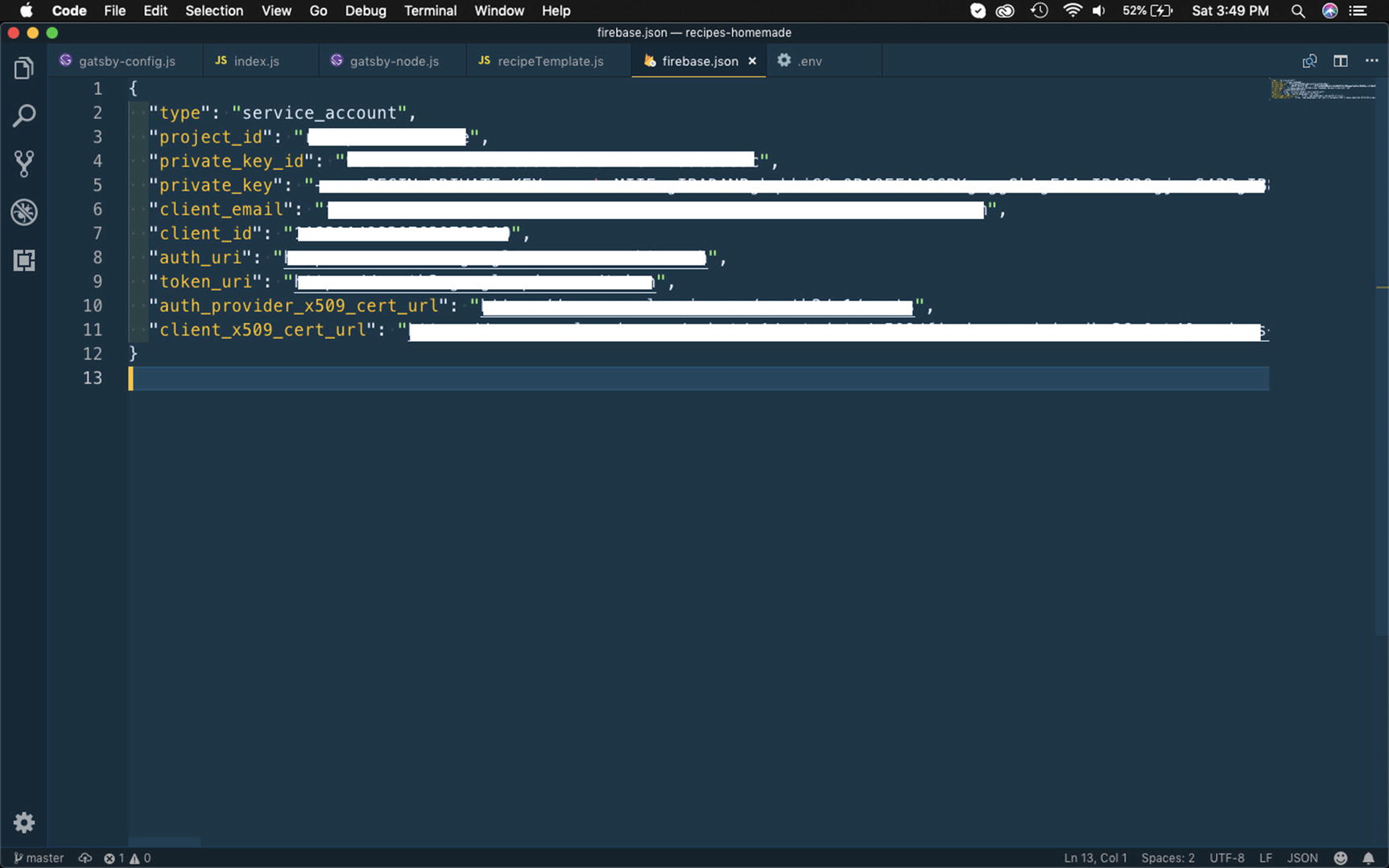Open the Window menu
The height and width of the screenshot is (868, 1389).
tap(499, 10)
